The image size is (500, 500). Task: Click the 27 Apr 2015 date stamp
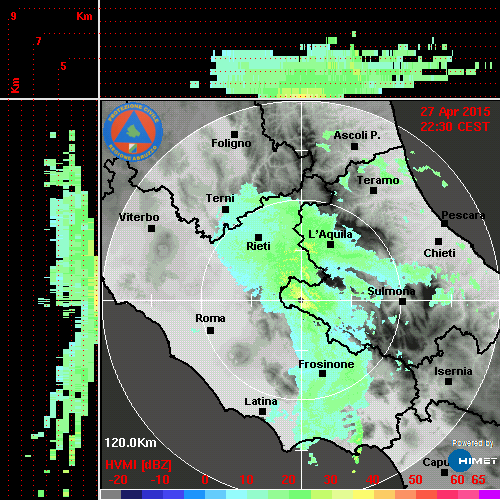(455, 112)
